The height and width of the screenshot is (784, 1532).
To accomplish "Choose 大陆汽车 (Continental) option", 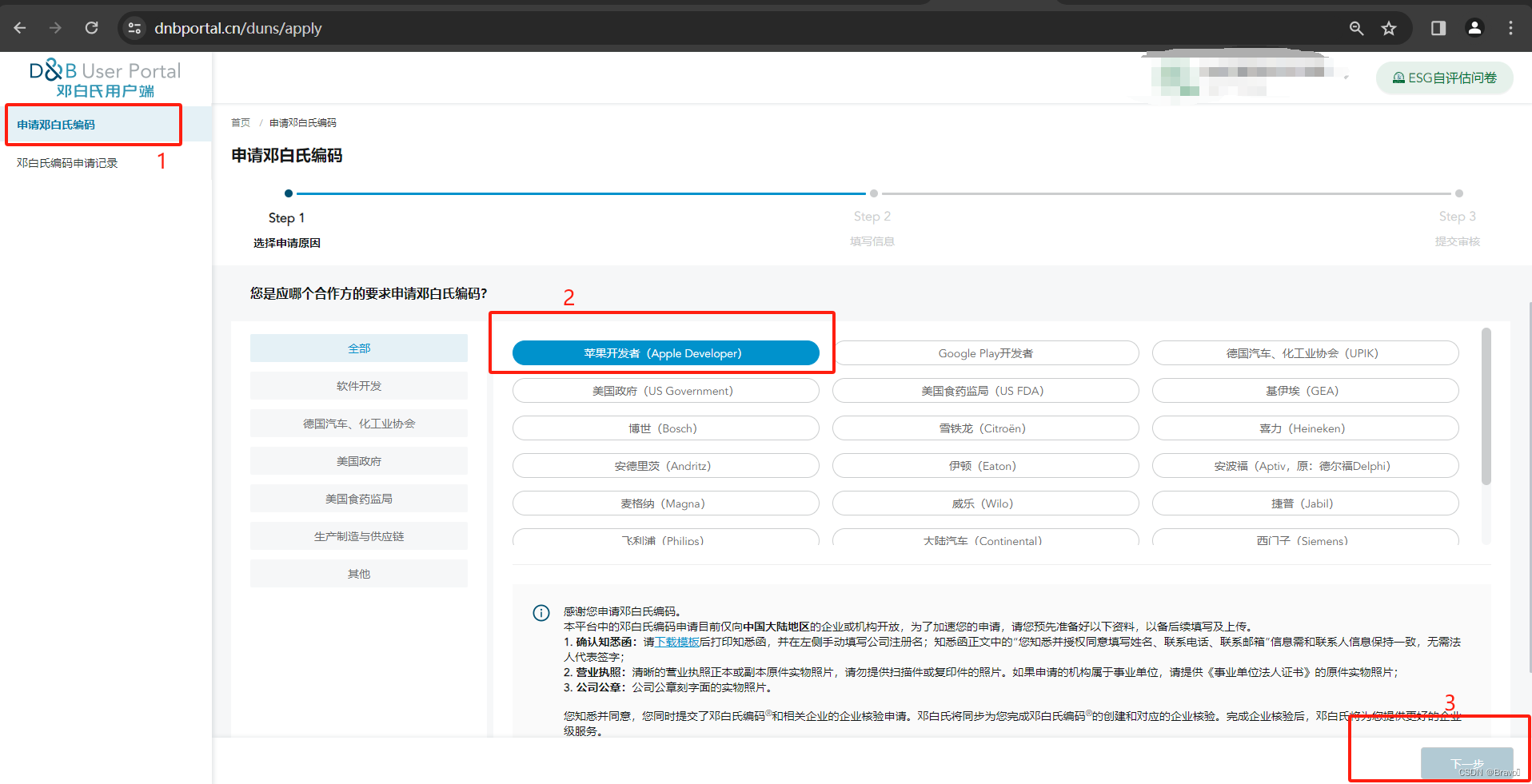I will pos(986,538).
